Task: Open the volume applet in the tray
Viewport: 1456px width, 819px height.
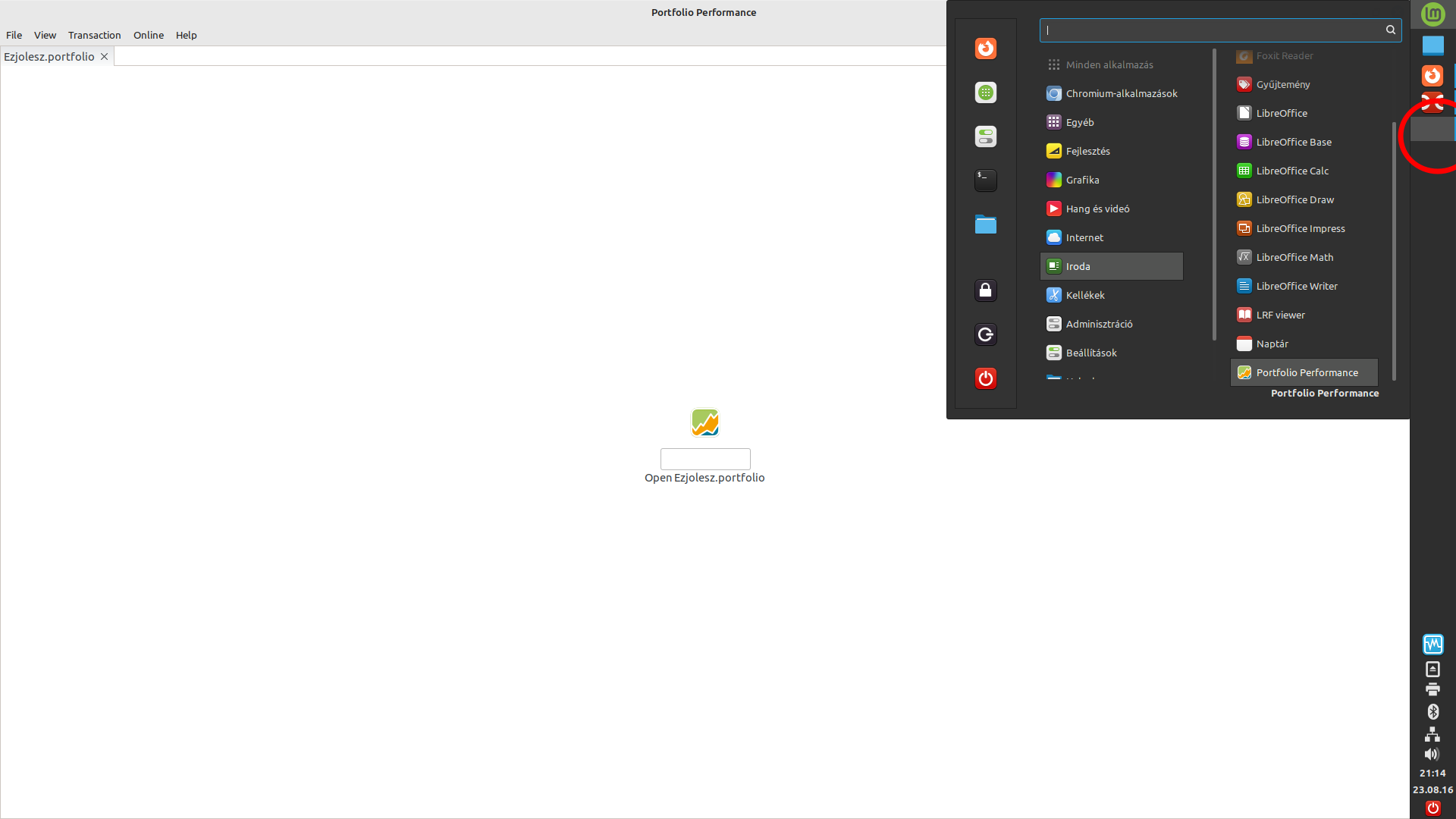Action: tap(1431, 754)
